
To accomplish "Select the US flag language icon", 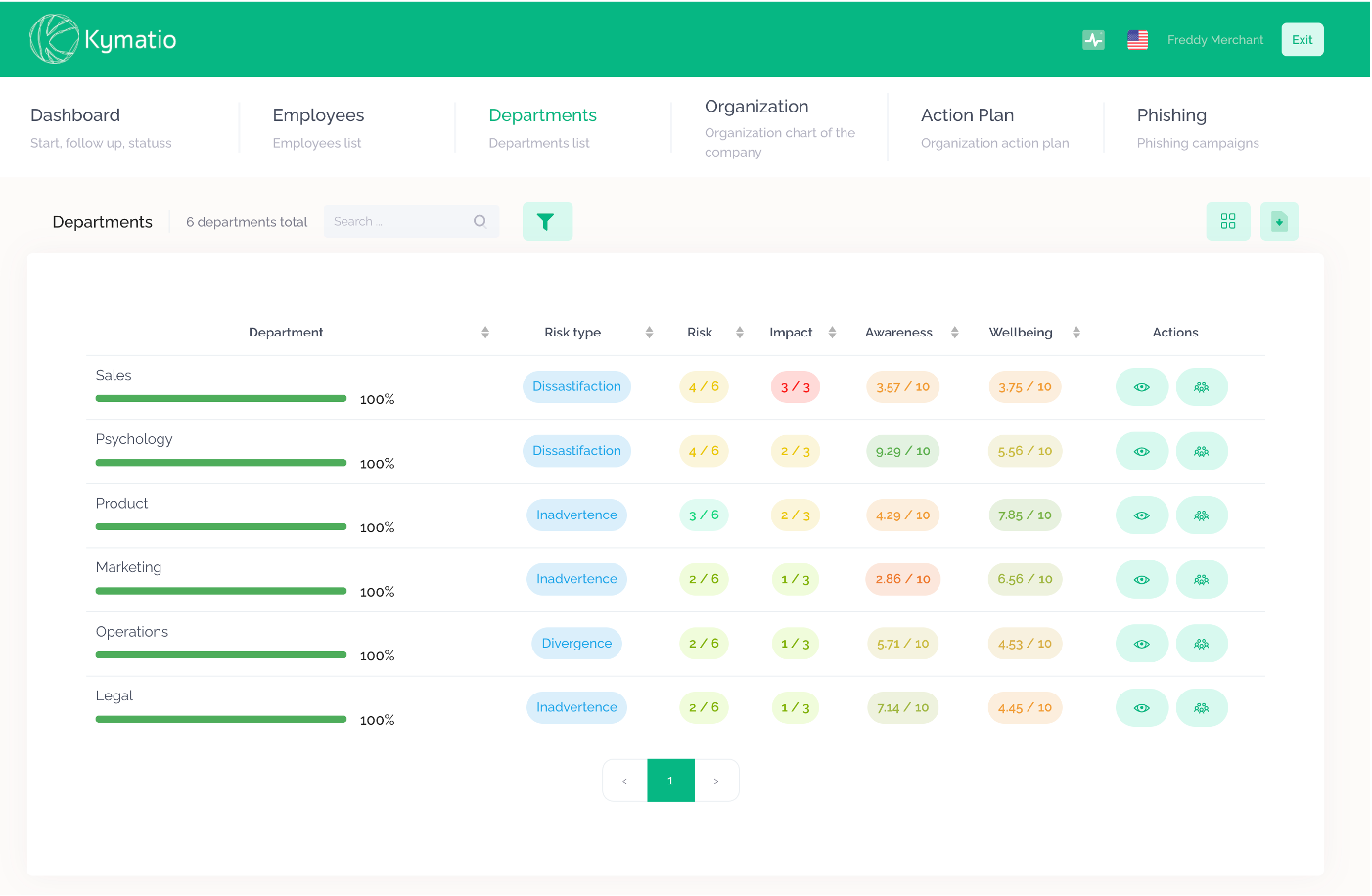I will coord(1137,40).
